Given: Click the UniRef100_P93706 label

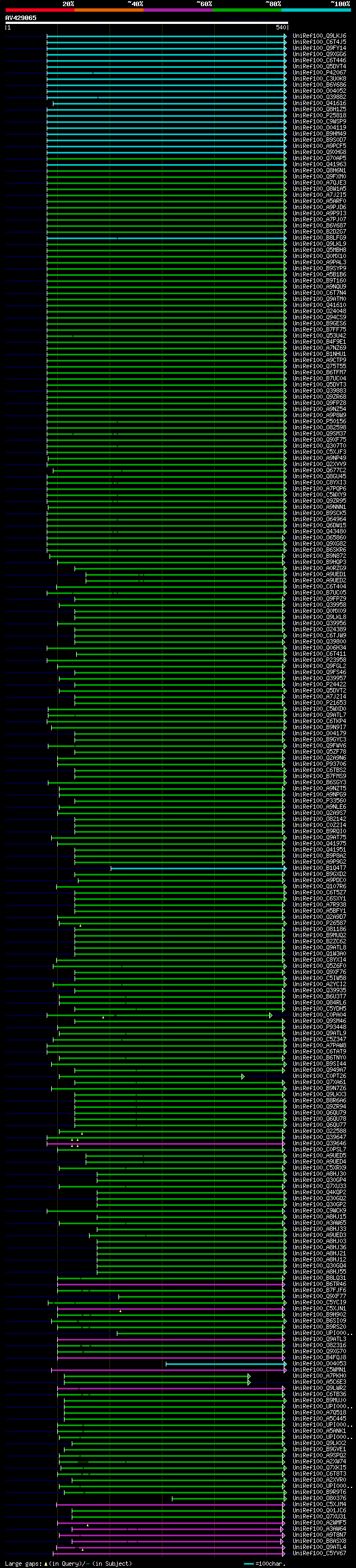Looking at the screenshot, I should pyautogui.click(x=319, y=764).
